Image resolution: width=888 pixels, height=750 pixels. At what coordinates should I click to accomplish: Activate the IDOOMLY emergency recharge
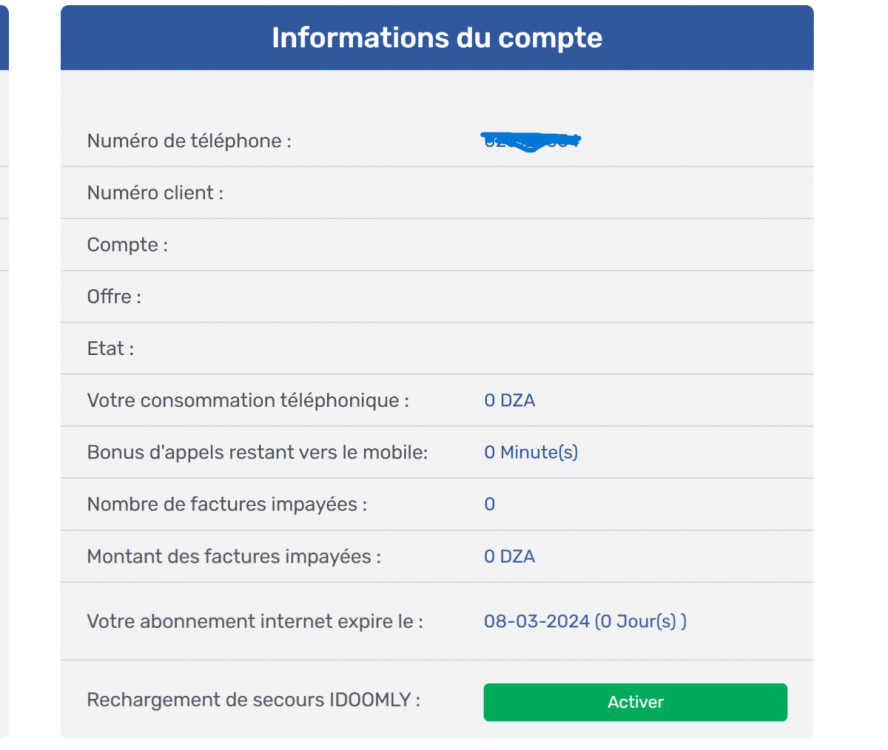pos(635,702)
